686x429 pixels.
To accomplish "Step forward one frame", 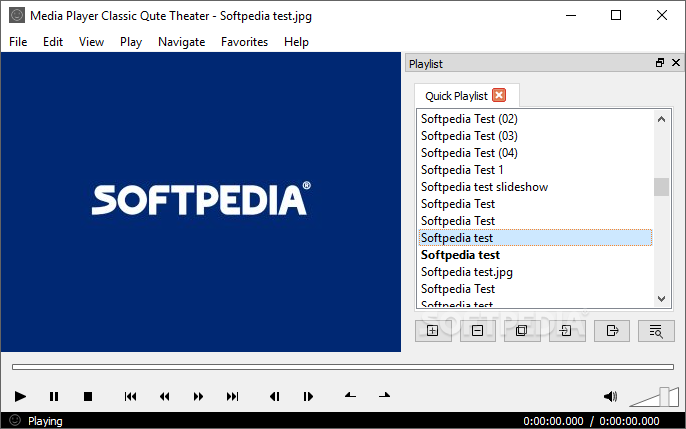I will pos(308,397).
